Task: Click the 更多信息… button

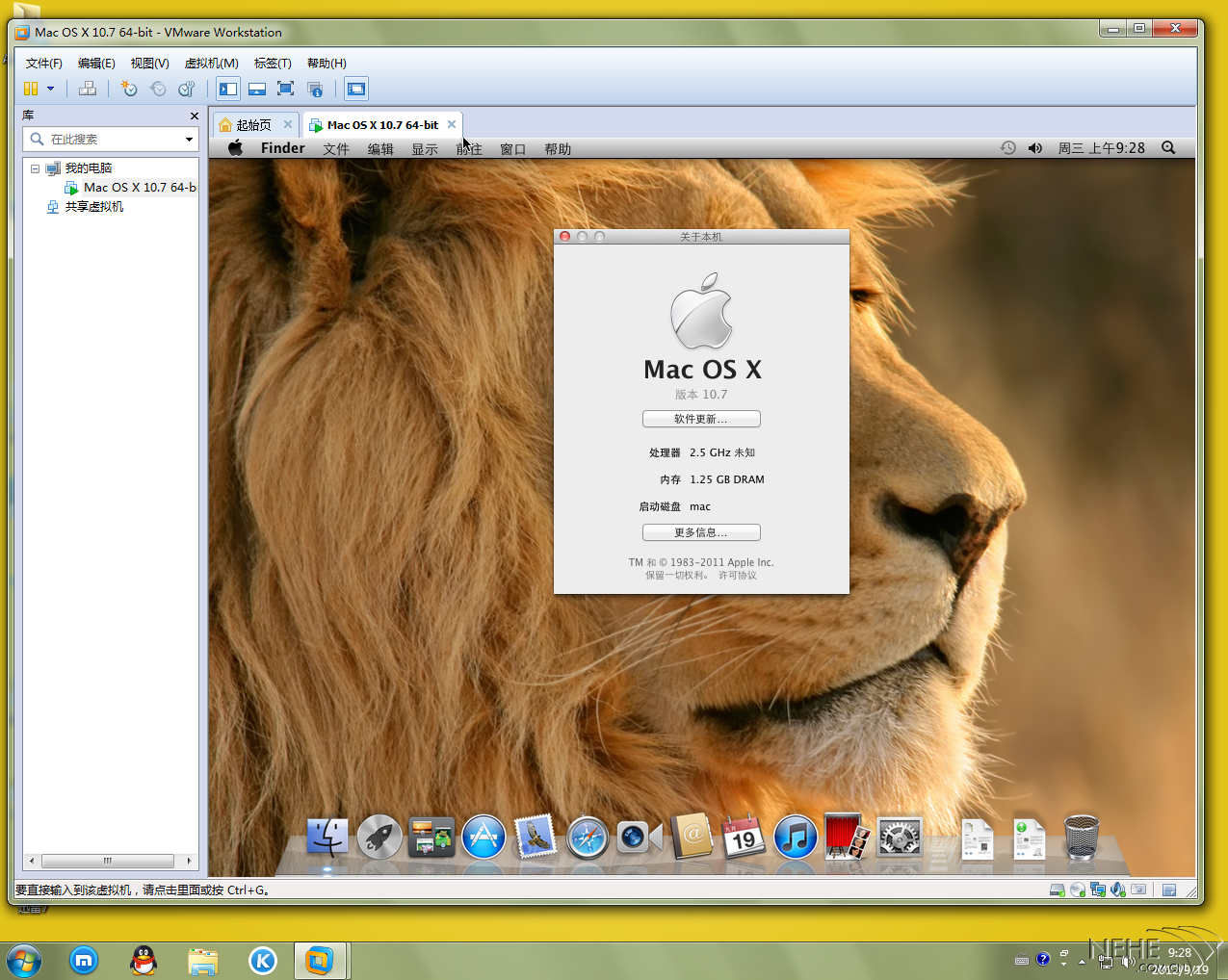Action: pyautogui.click(x=701, y=532)
